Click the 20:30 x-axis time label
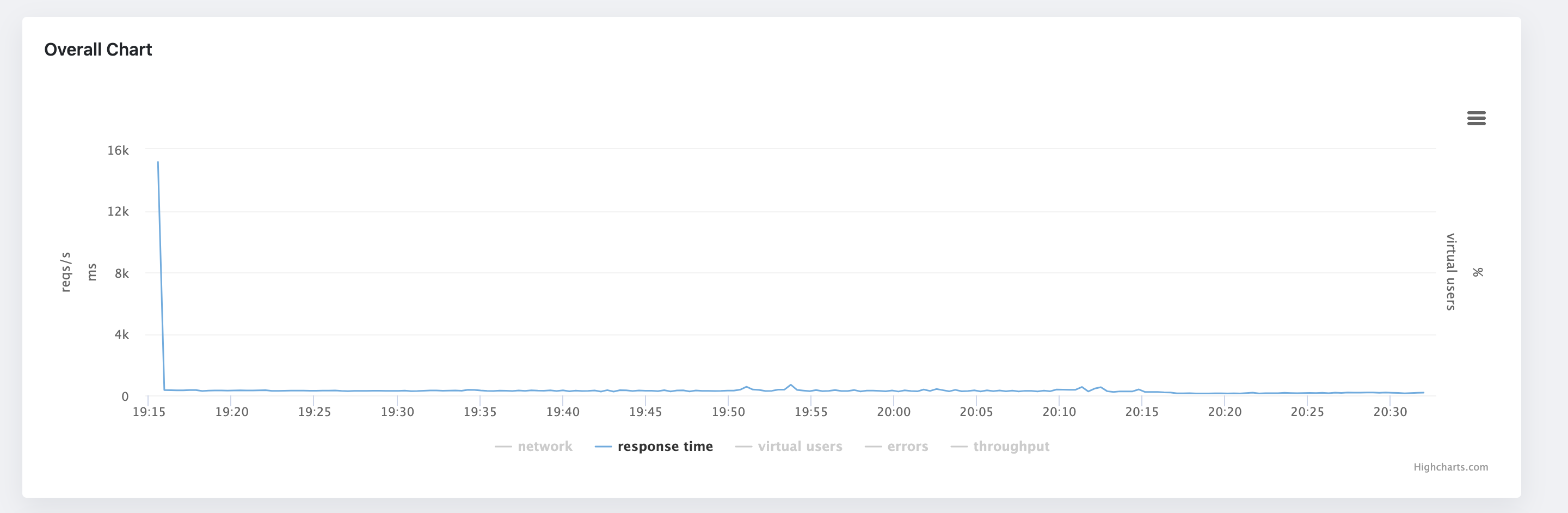1568x513 pixels. (x=1390, y=412)
